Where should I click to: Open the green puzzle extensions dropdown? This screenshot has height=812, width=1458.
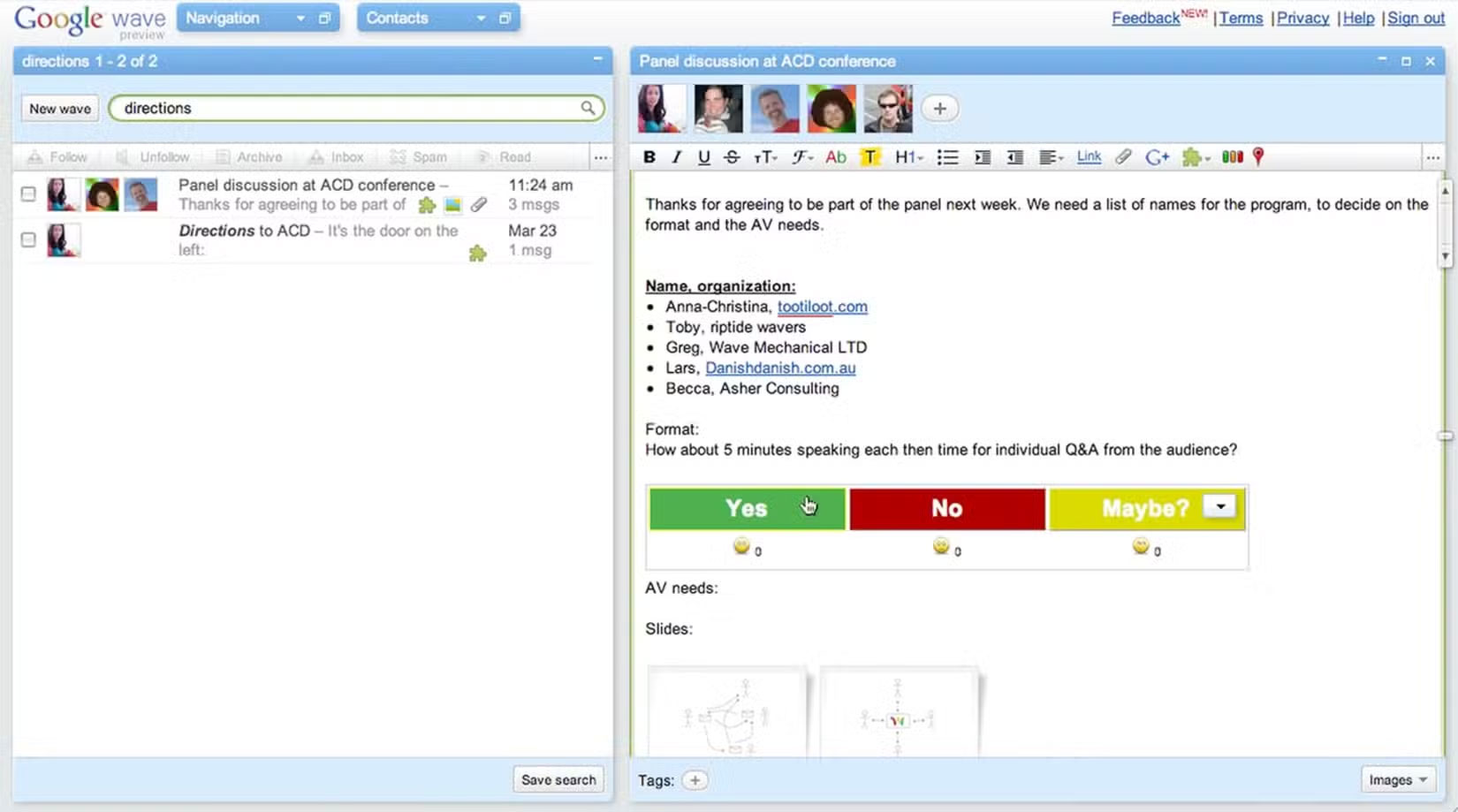pyautogui.click(x=1196, y=157)
